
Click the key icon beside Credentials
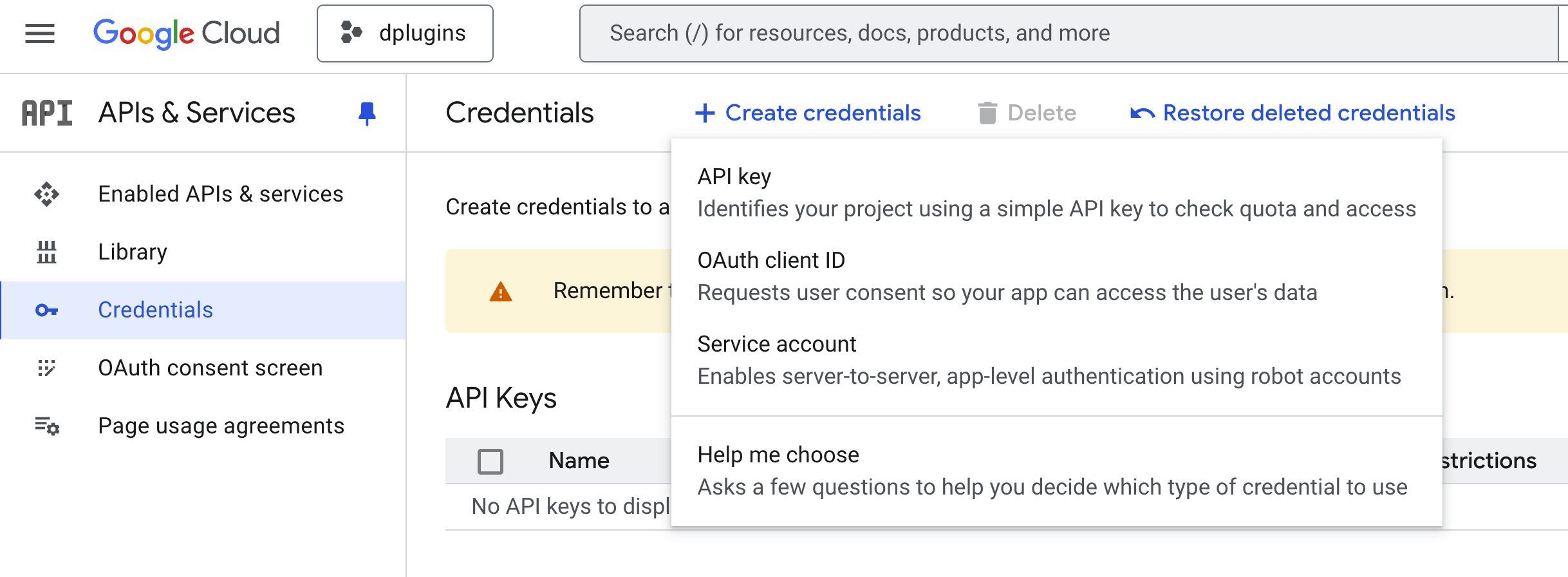(46, 310)
